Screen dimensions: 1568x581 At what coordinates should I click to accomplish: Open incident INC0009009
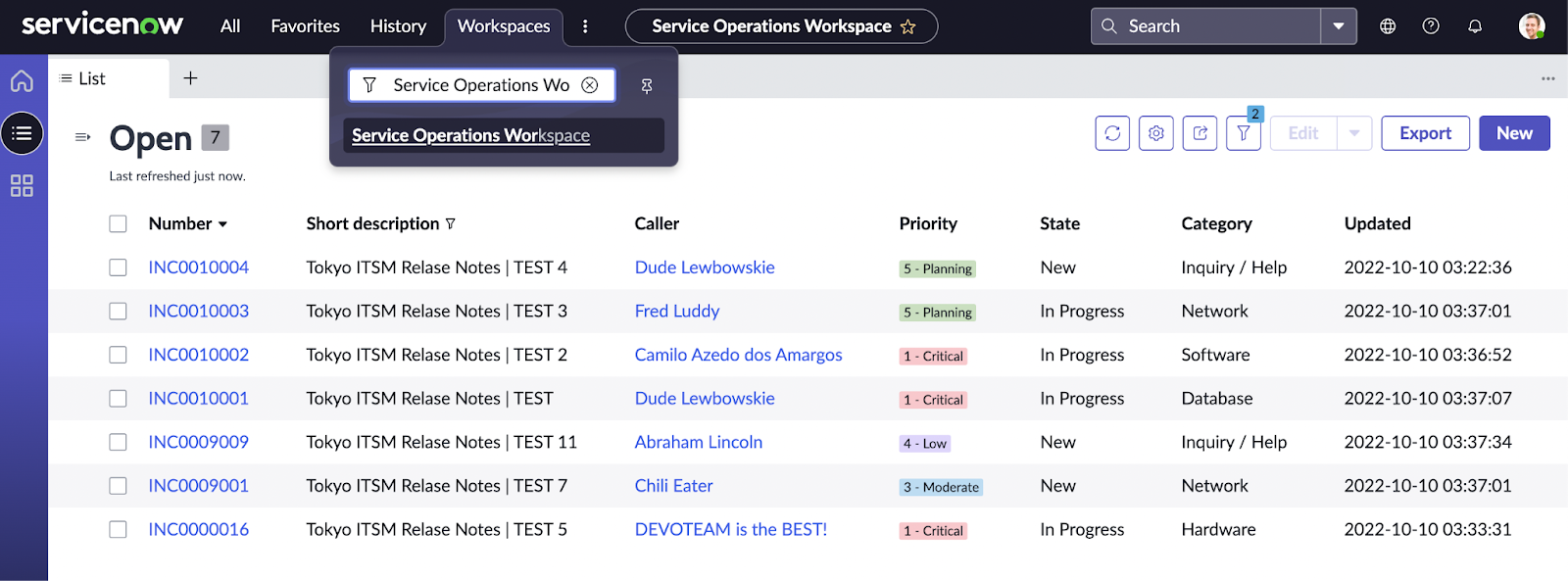pyautogui.click(x=199, y=442)
